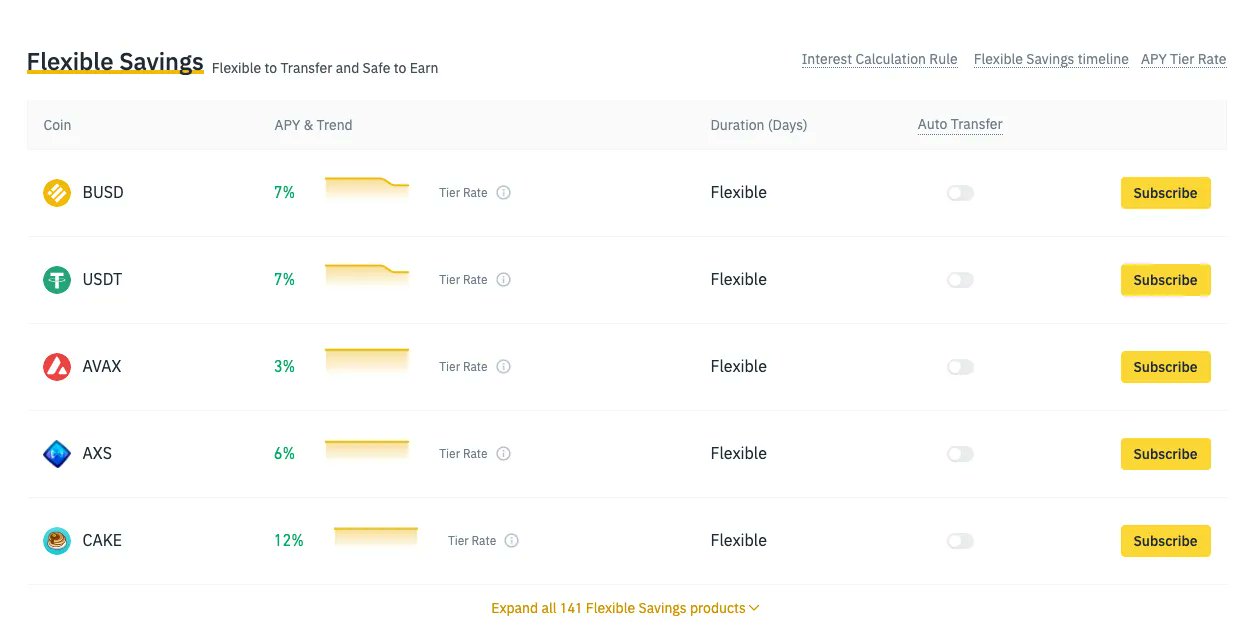Viewport: 1252px width, 629px height.
Task: Click the CAKE coin icon
Action: pos(57,540)
